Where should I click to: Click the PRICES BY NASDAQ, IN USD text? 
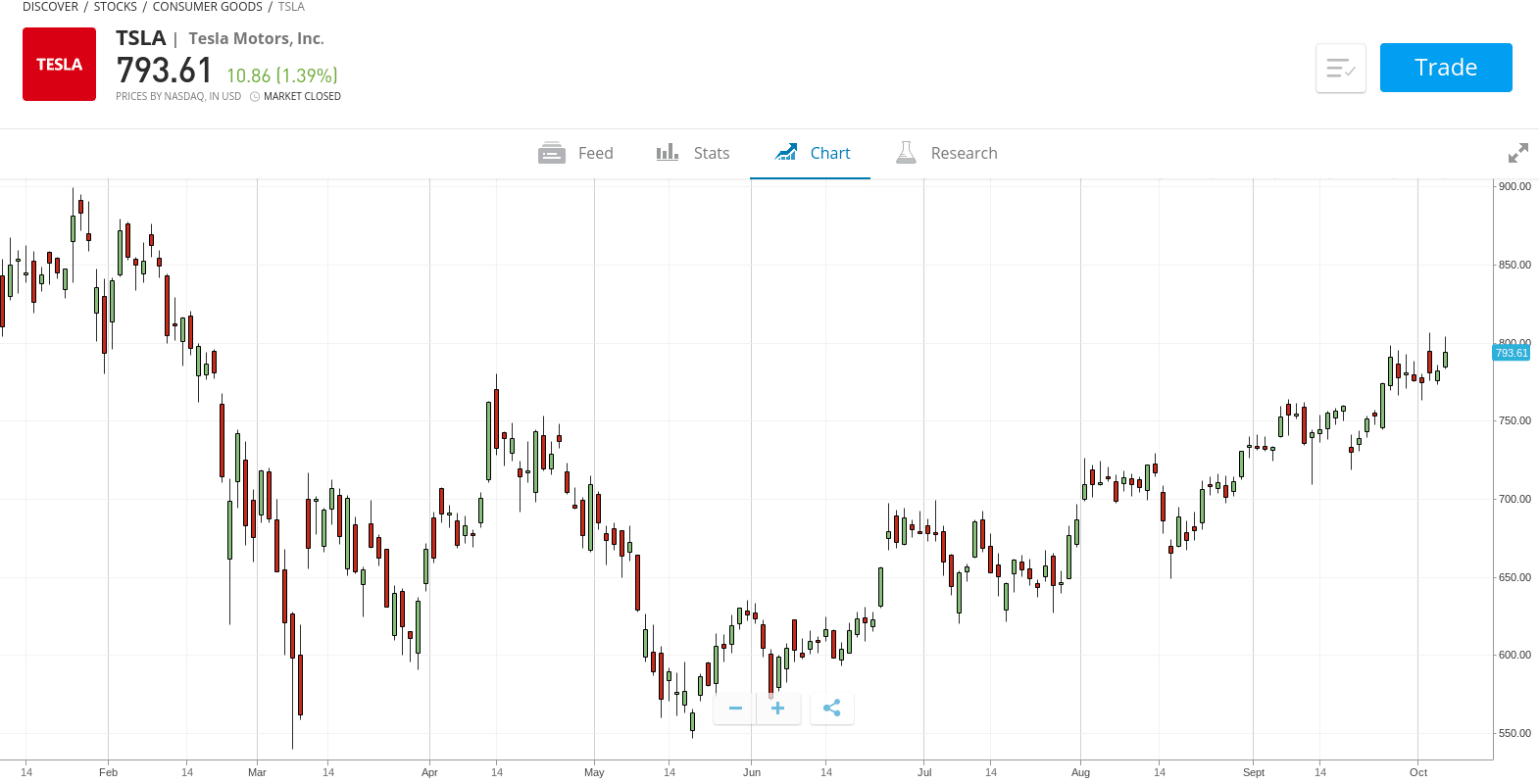pyautogui.click(x=178, y=96)
